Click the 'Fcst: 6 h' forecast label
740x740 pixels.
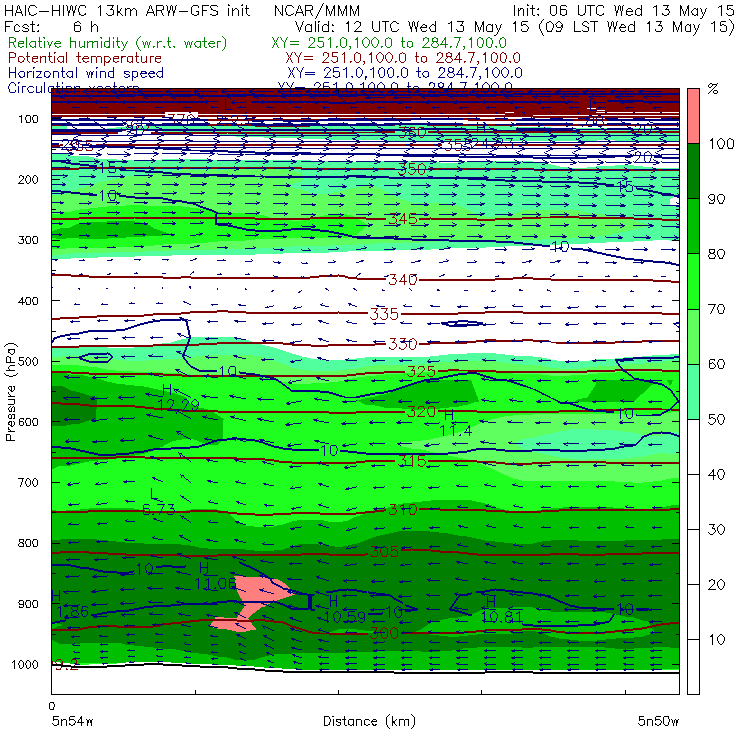click(x=51, y=27)
